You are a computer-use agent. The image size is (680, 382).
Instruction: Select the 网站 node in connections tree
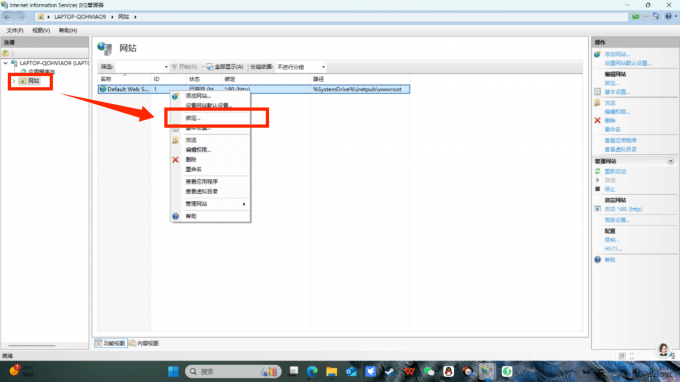(x=34, y=81)
